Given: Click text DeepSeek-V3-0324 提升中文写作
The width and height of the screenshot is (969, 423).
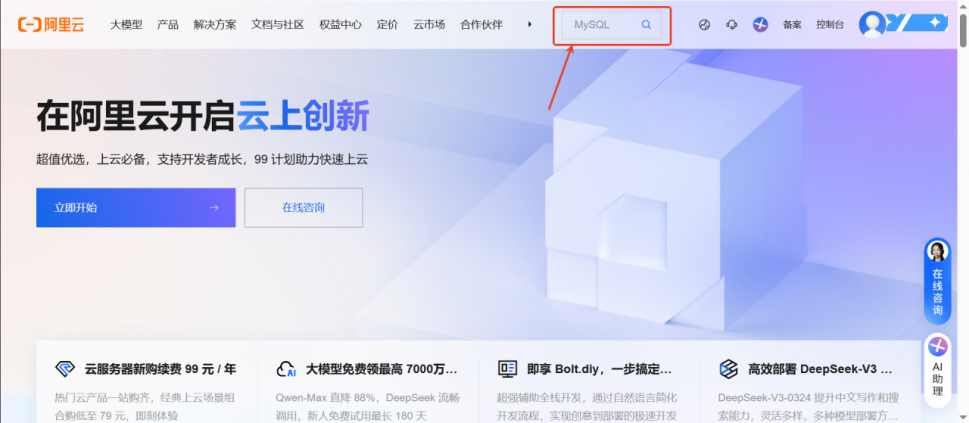Looking at the screenshot, I should tap(800, 398).
